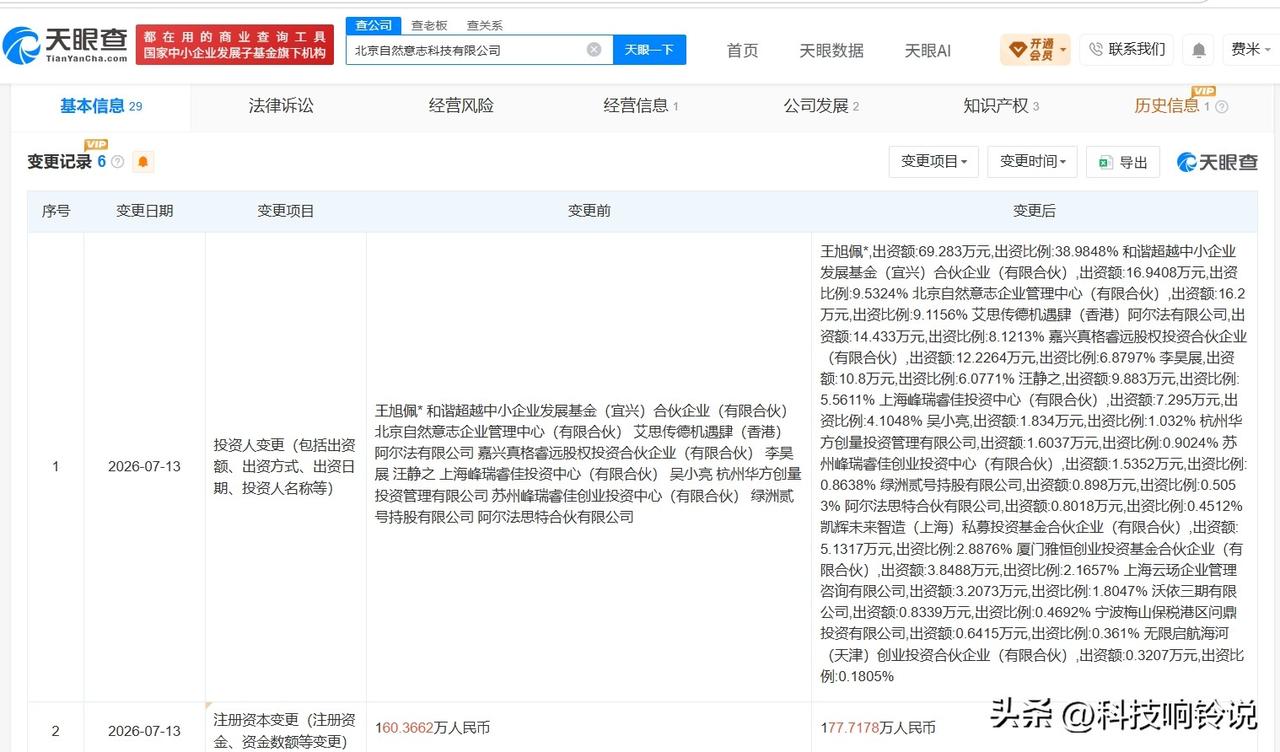Image resolution: width=1280 pixels, height=752 pixels.
Task: Click the 变更前 column header
Action: click(x=588, y=211)
